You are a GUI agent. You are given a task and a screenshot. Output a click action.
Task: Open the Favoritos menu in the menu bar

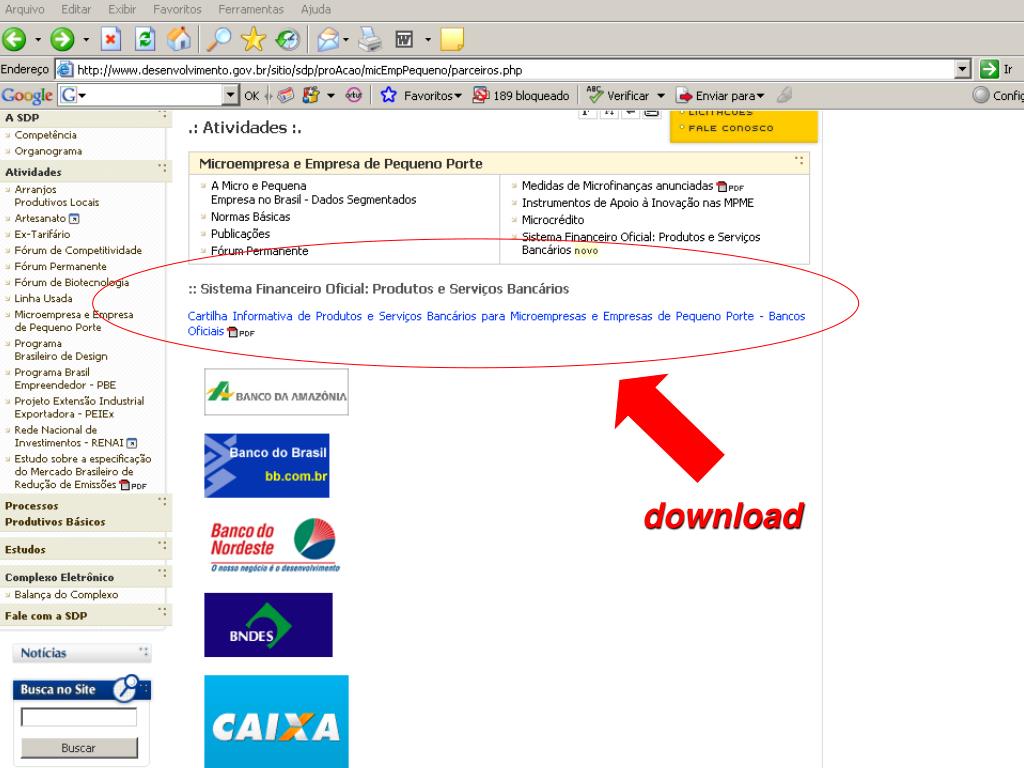coord(177,9)
